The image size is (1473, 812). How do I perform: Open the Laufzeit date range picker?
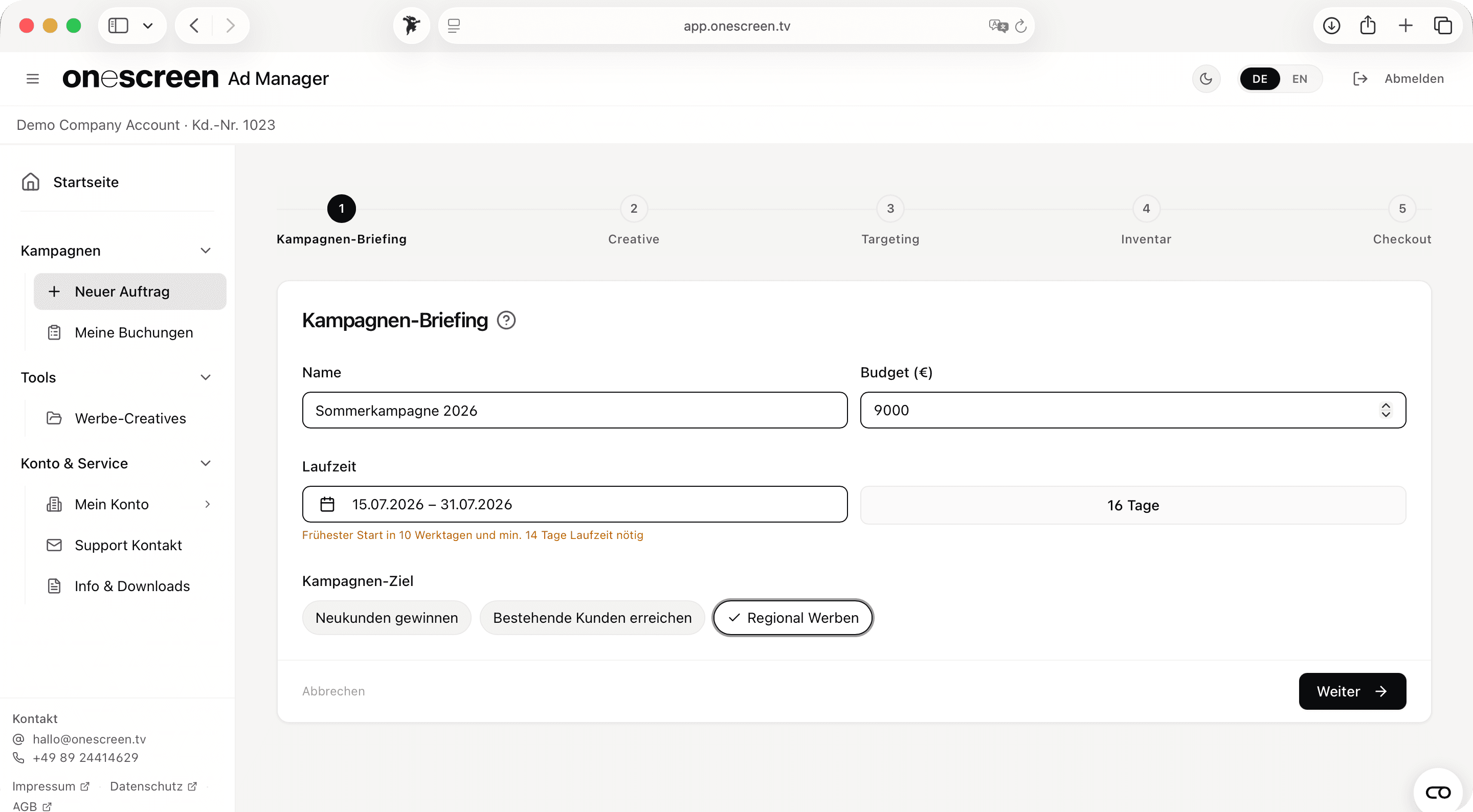click(x=575, y=504)
